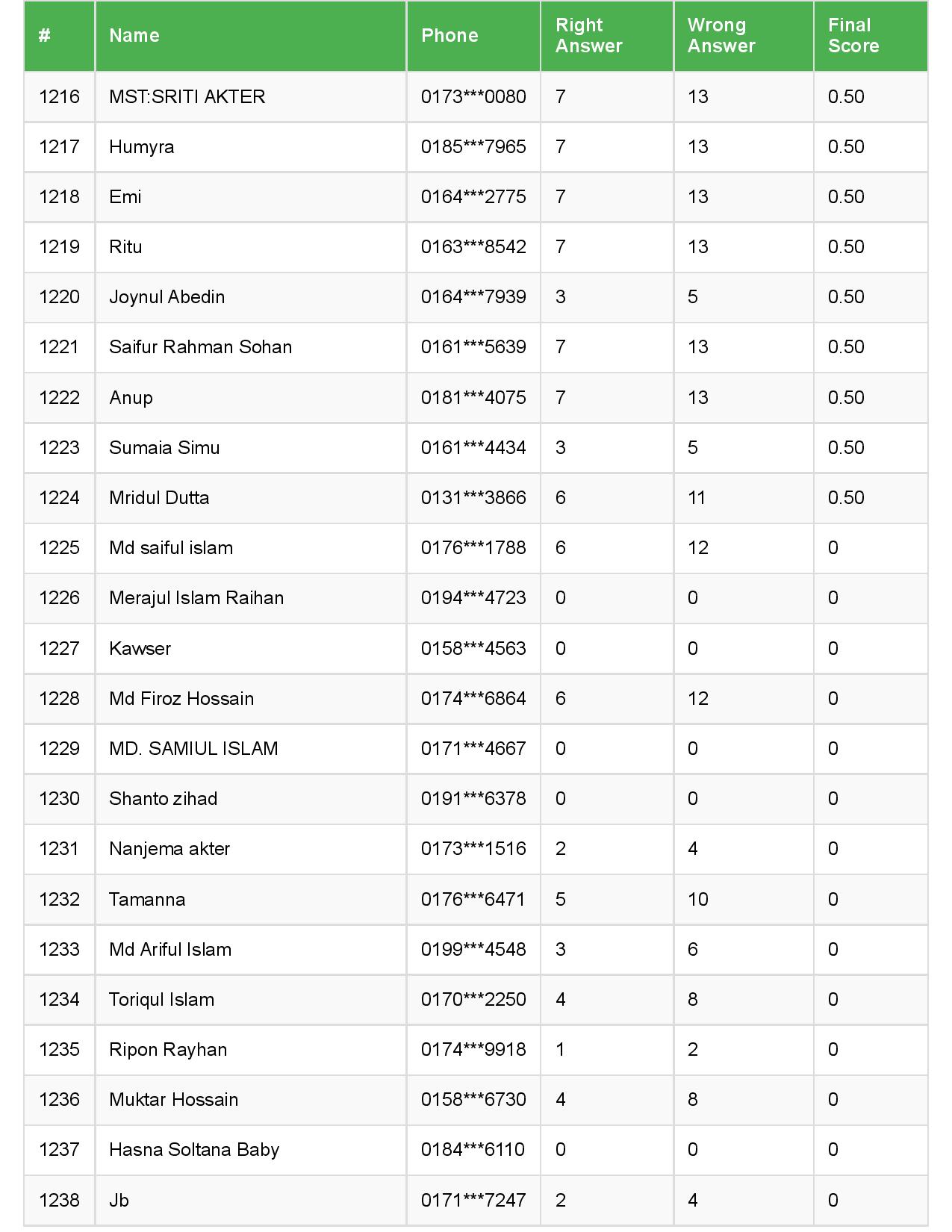Select Saifur Rahman Sohan in the list
Viewport: 952px width, 1232px height.
point(200,347)
